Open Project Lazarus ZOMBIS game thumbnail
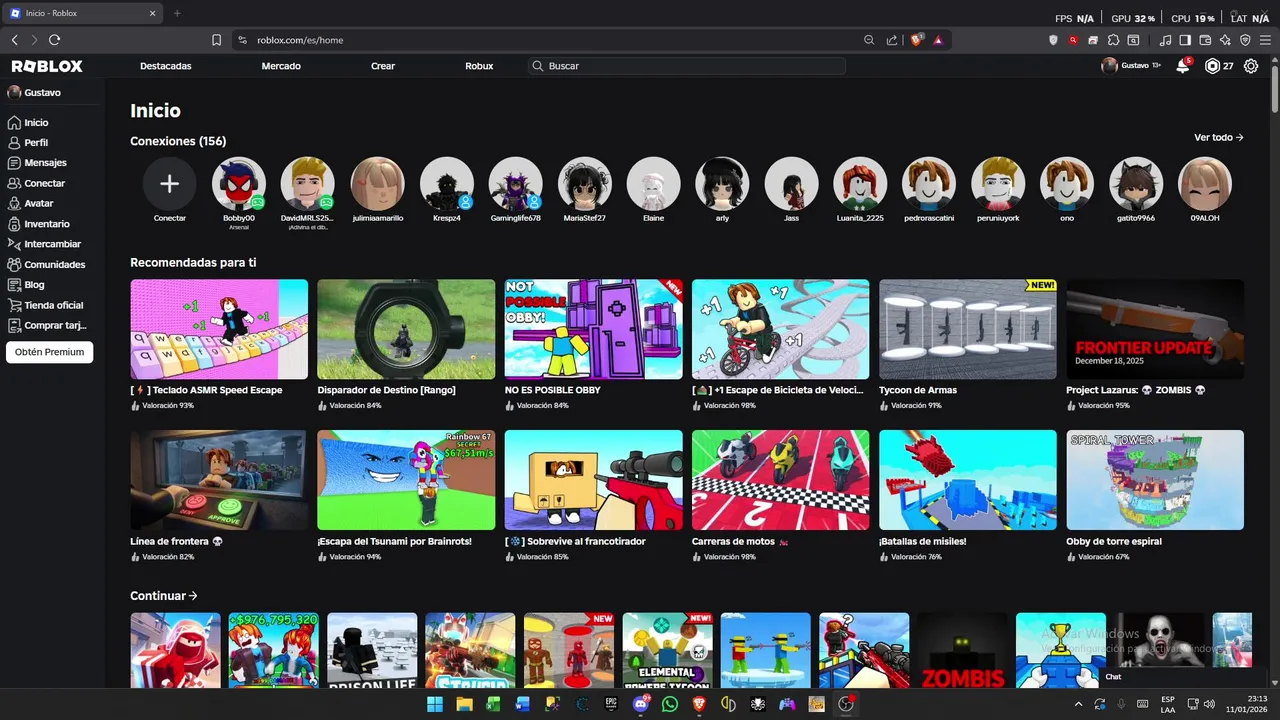The height and width of the screenshot is (720, 1280). click(1155, 329)
